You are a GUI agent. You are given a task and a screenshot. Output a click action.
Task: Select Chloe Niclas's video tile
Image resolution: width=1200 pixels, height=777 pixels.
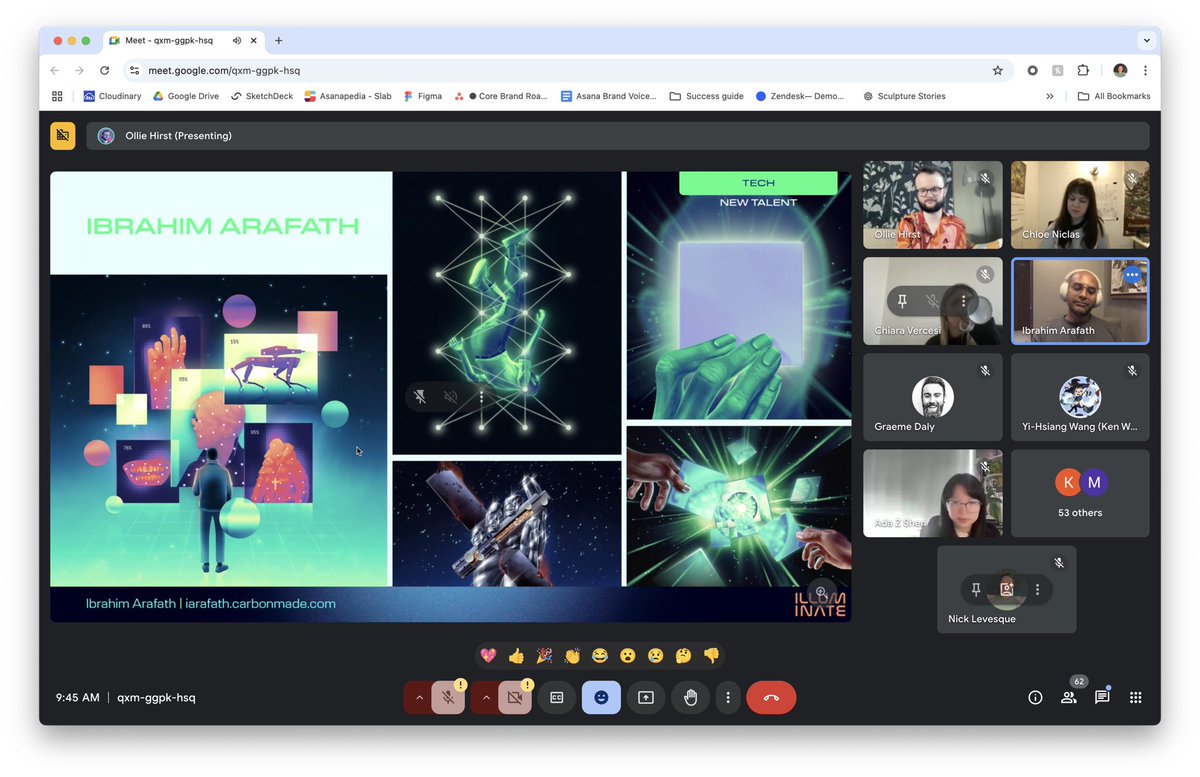(1080, 205)
